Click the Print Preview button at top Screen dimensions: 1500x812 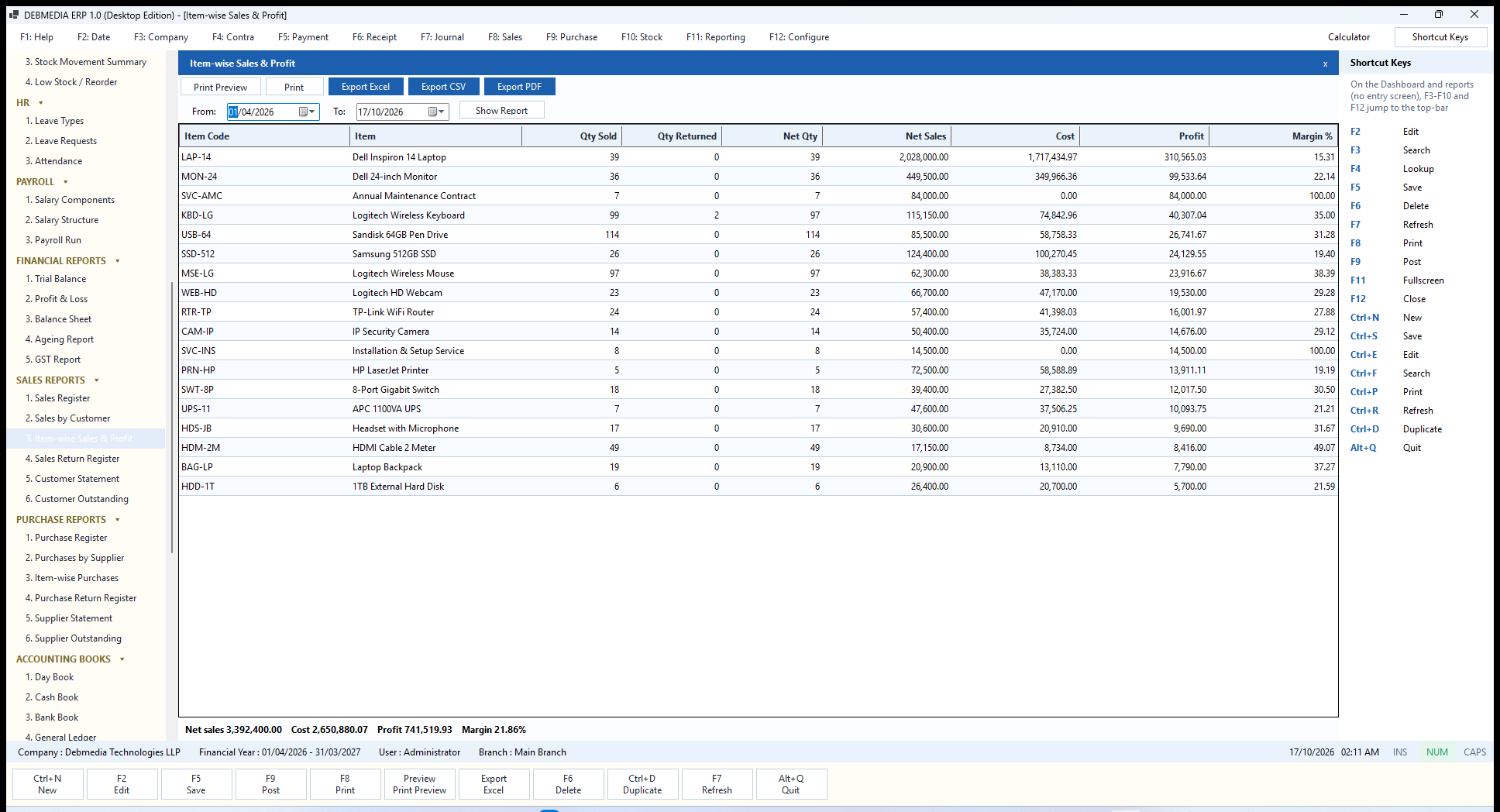(x=220, y=87)
